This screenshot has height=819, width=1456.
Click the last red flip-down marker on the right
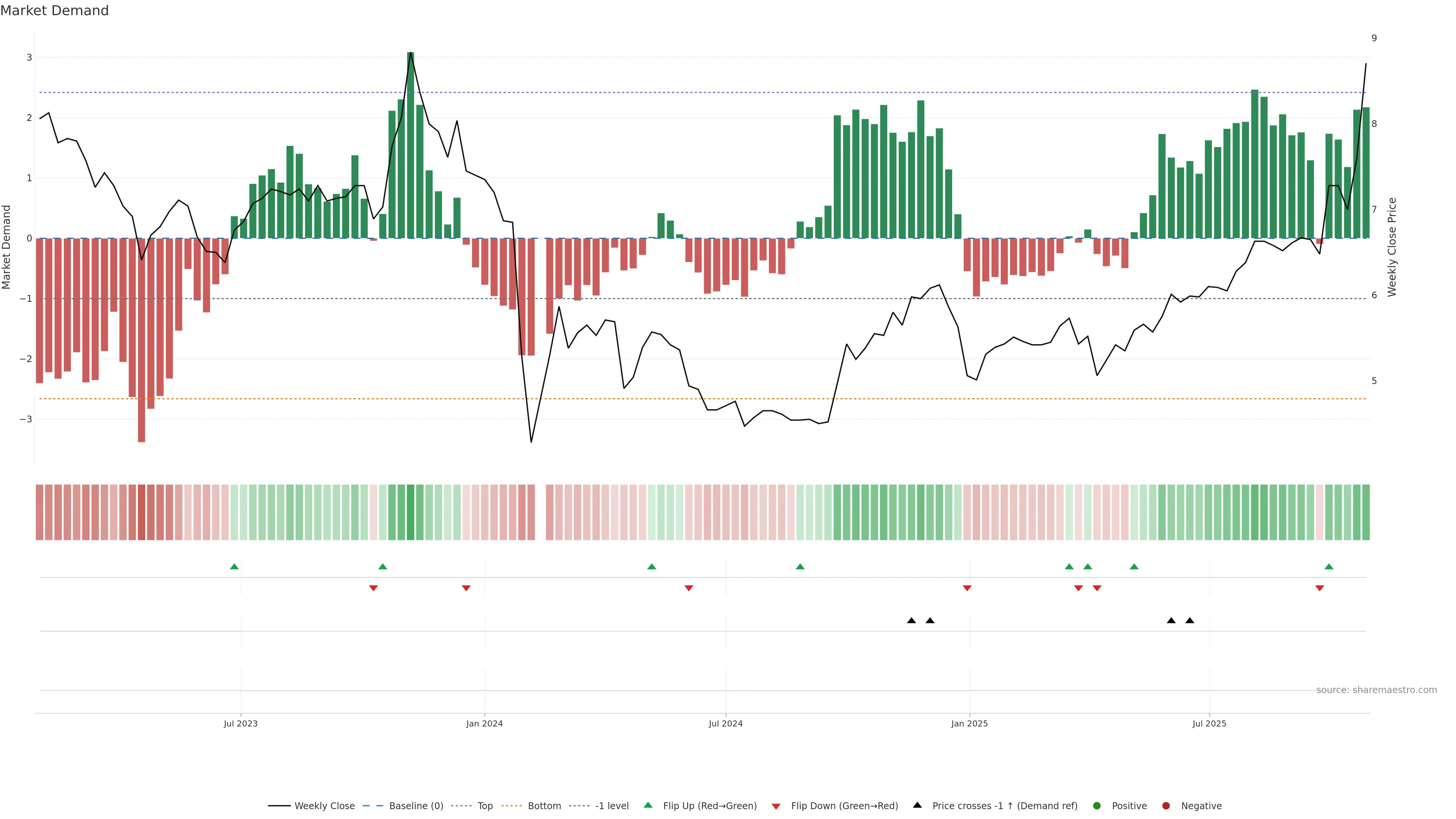(1319, 588)
